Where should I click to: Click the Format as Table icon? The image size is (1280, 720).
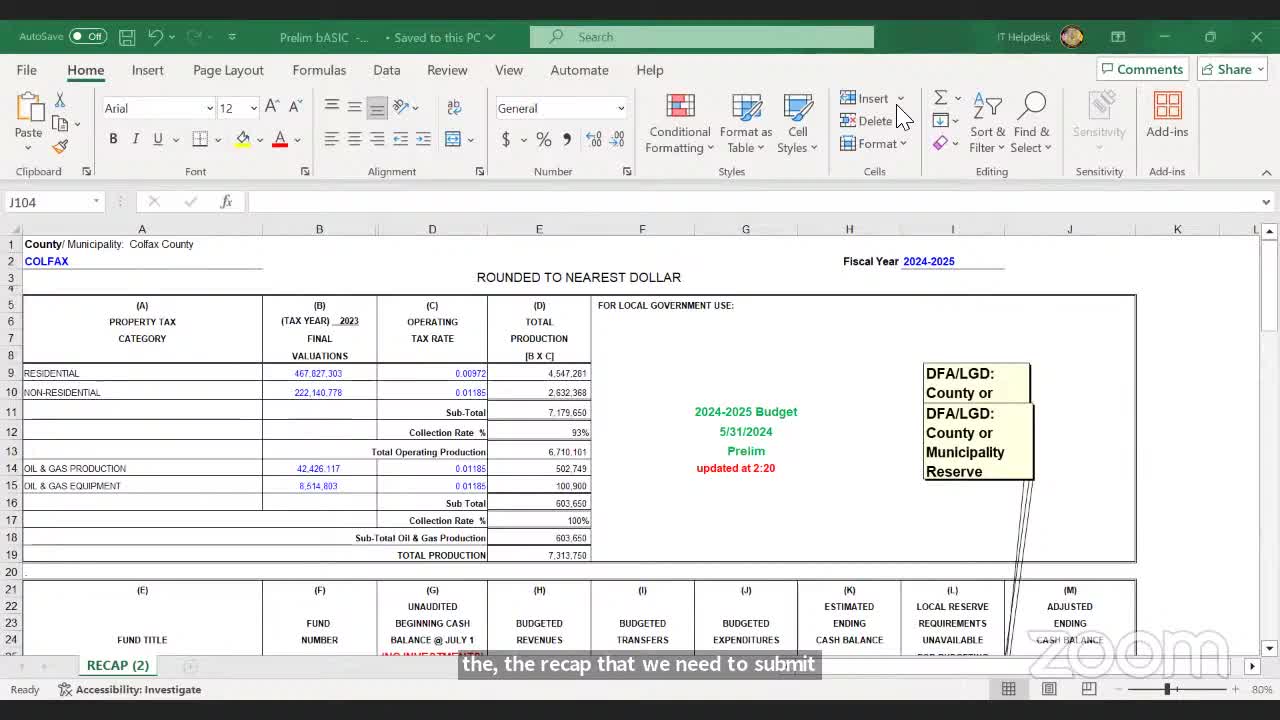(x=746, y=124)
